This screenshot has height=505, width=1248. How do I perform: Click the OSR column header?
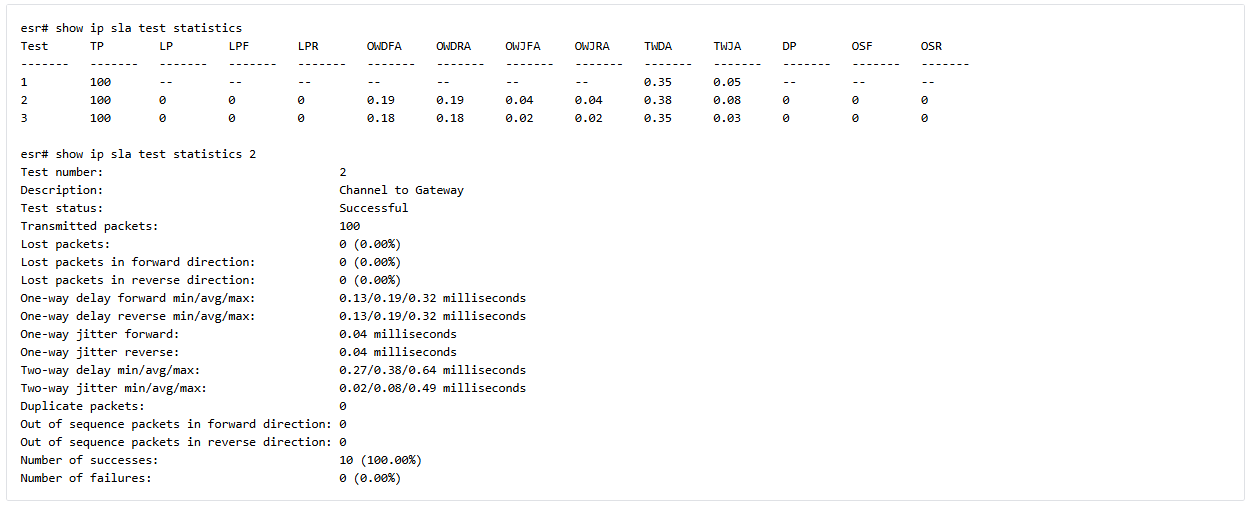click(x=931, y=46)
